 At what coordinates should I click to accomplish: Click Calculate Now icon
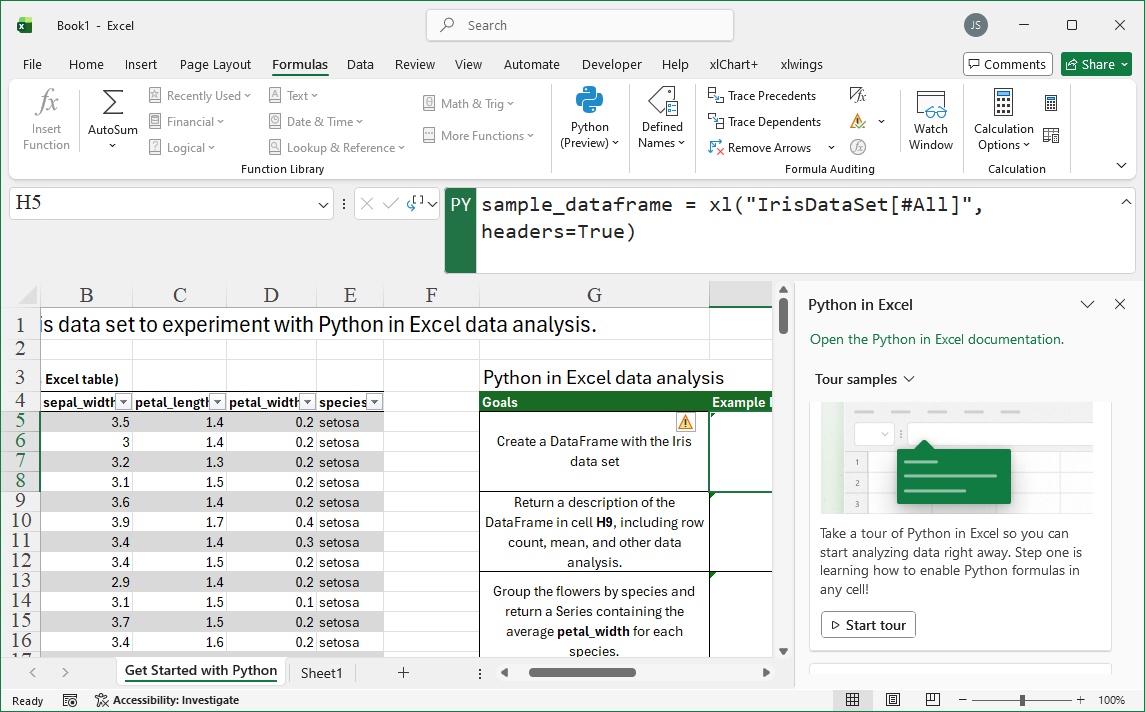click(x=1051, y=103)
